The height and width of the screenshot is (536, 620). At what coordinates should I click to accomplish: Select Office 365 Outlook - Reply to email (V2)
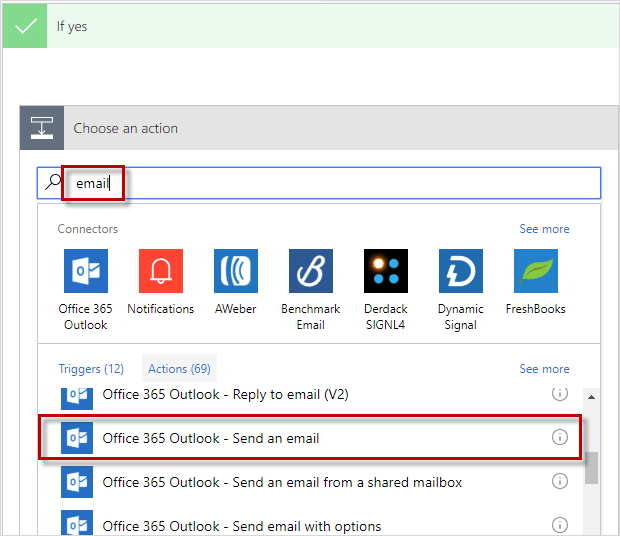pos(310,398)
